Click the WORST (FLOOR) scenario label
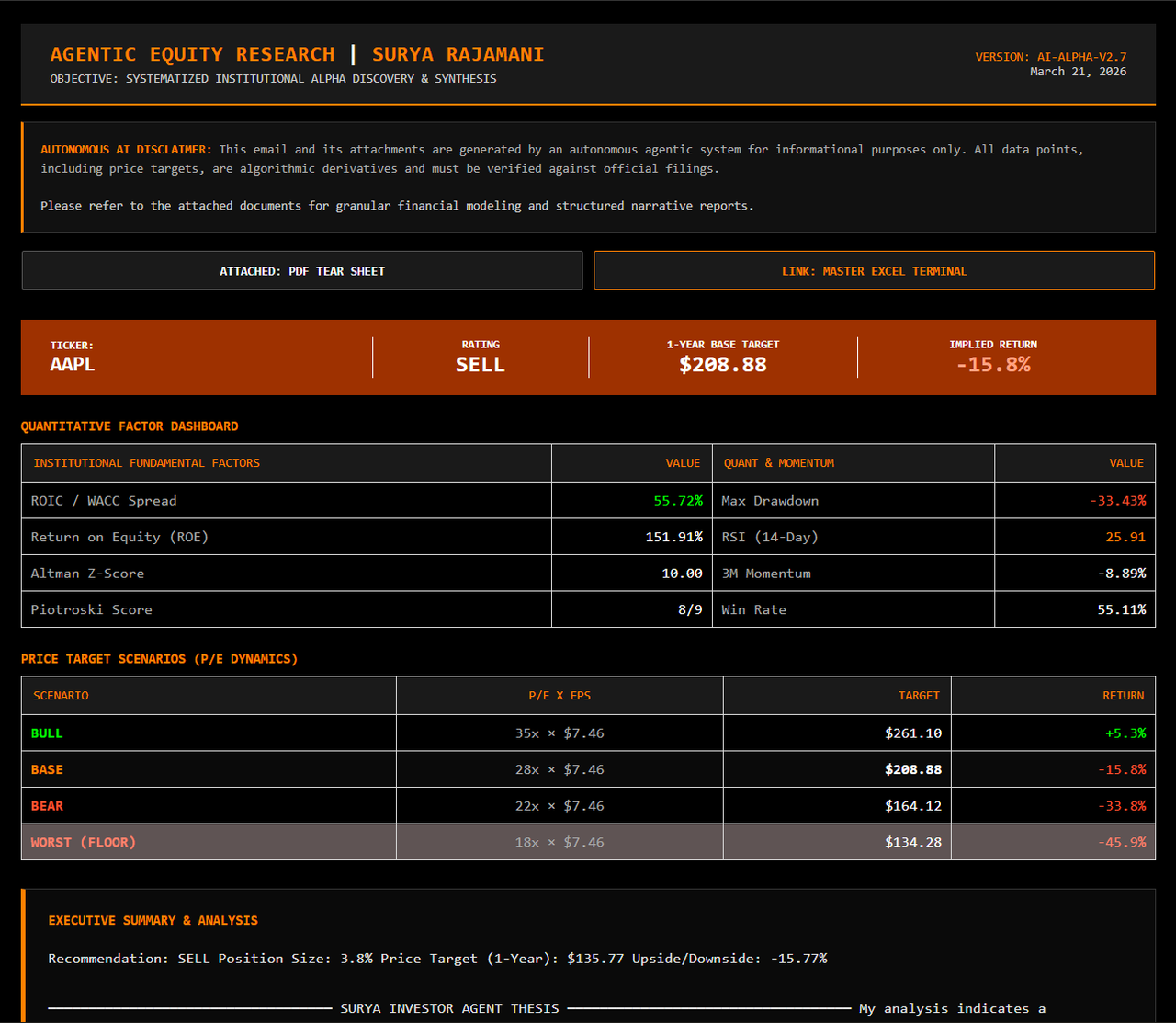Screen dimensions: 1176x1023 tap(84, 842)
